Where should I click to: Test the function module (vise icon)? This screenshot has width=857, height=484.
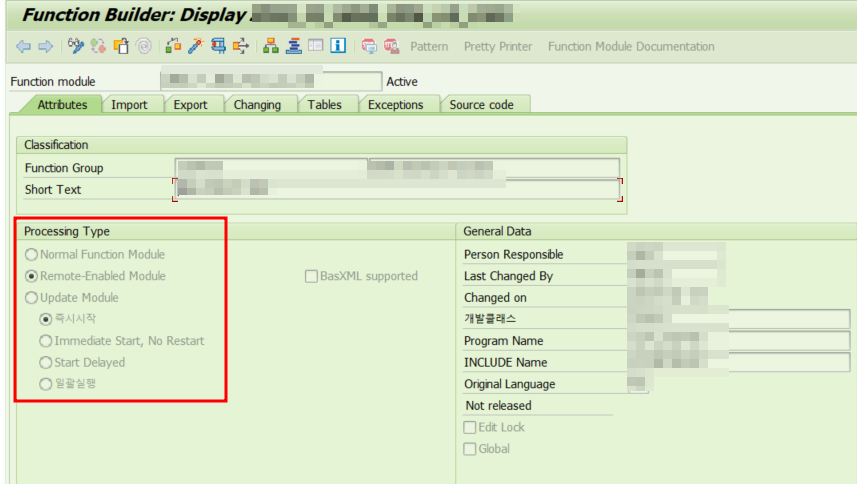point(218,46)
